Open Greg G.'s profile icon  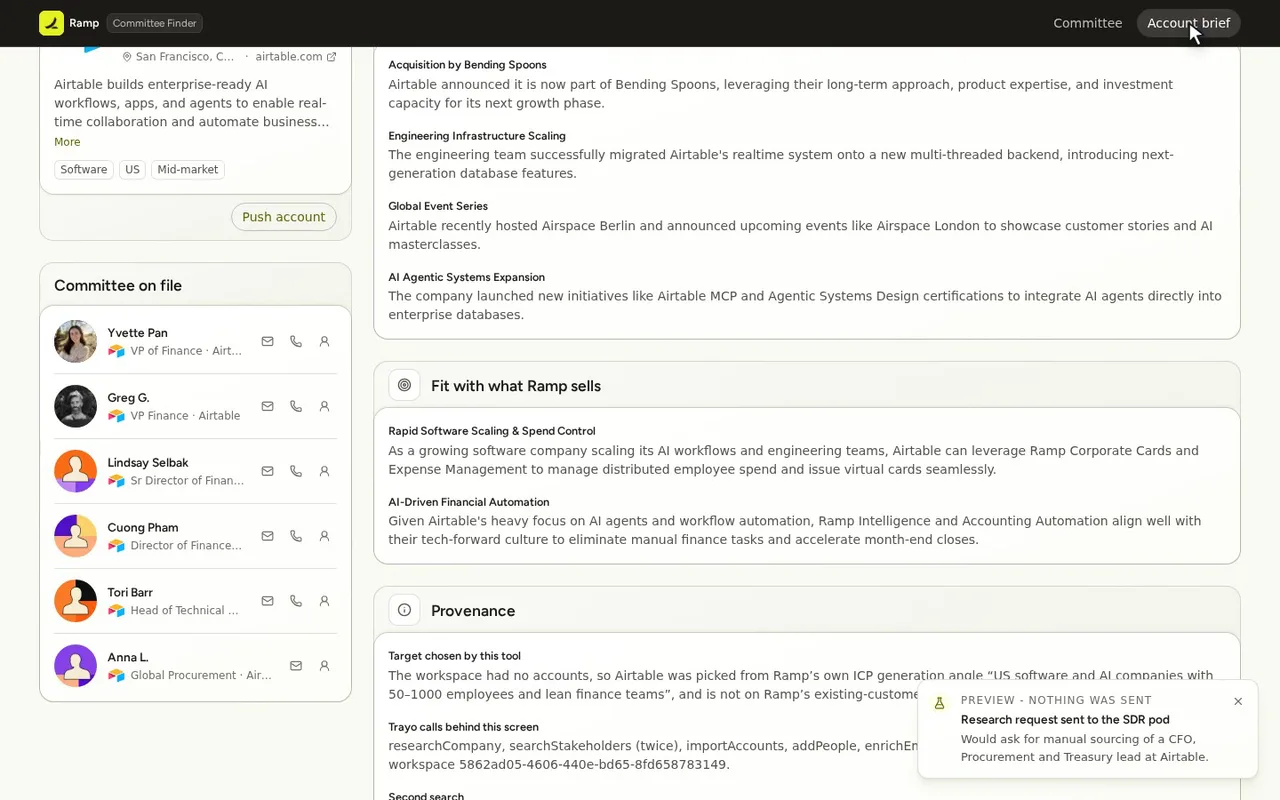[324, 406]
